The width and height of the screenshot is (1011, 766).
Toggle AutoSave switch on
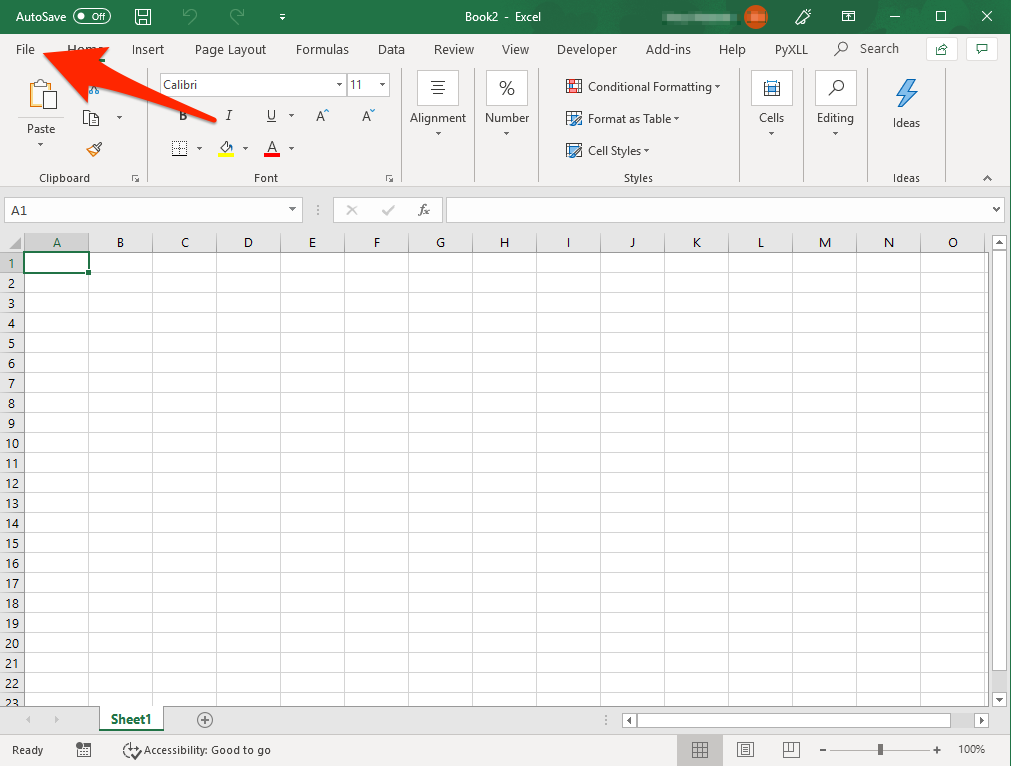pos(92,16)
